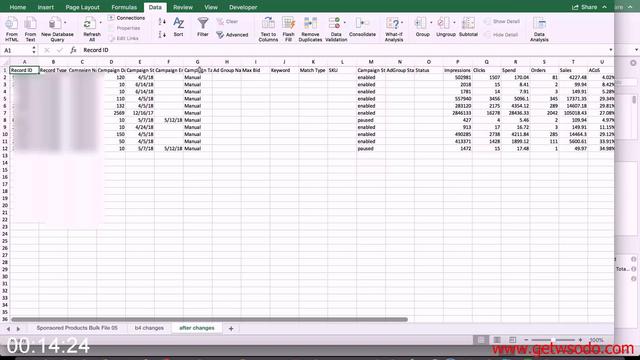Screen dimensions: 640x360
Task: Open New Database Query
Action: coord(57,29)
